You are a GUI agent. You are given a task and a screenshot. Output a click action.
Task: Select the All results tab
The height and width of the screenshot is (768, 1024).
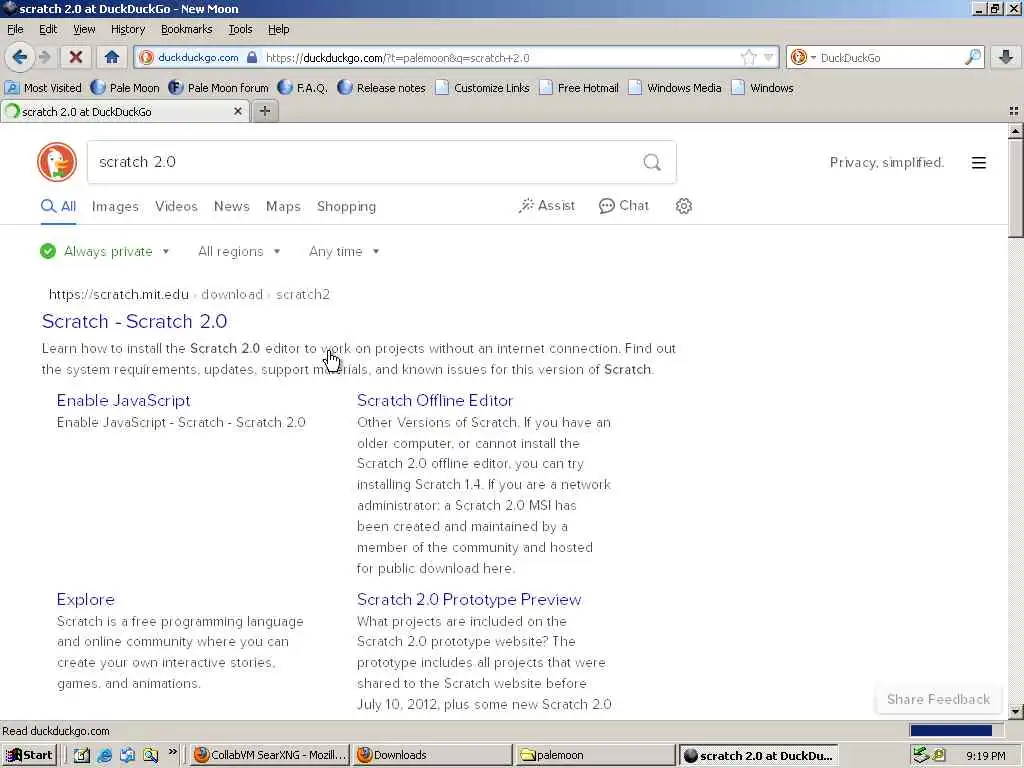[x=58, y=206]
